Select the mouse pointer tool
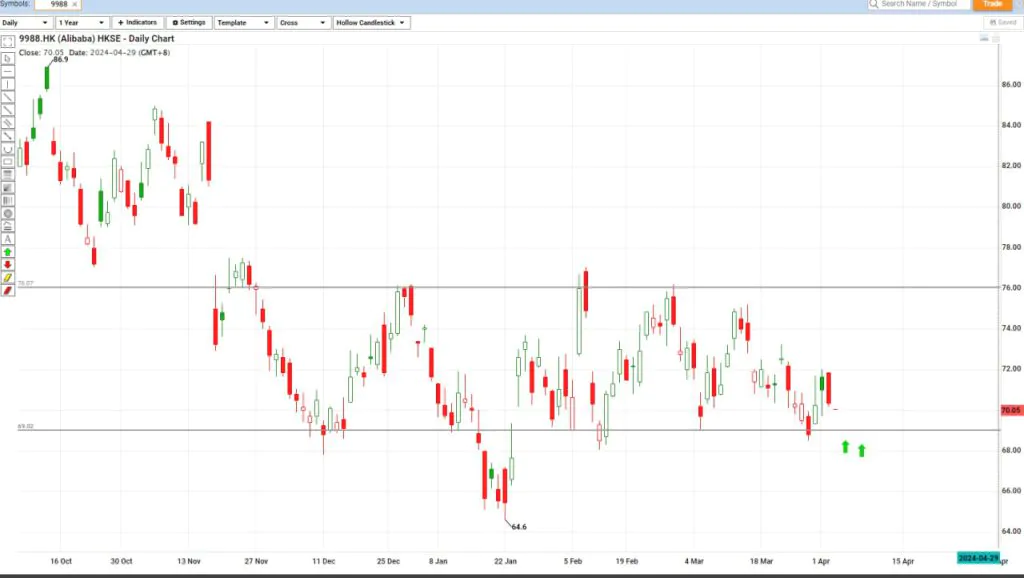Screen dimensions: 1024x578 [x=8, y=58]
